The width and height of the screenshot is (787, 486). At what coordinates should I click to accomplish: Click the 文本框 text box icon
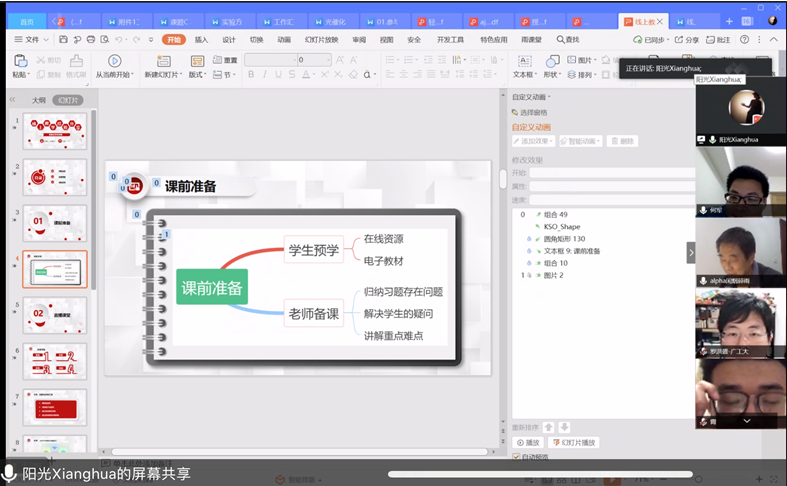tap(522, 61)
